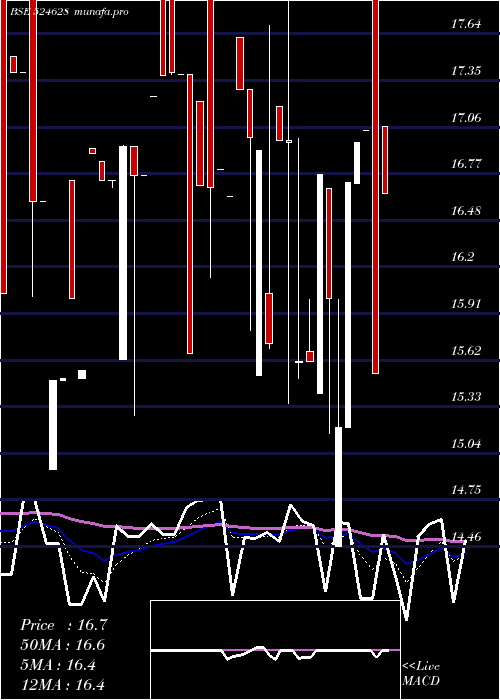Click the 14.75 price axis label
Image resolution: width=500 pixels, height=700 pixels.
point(466,490)
